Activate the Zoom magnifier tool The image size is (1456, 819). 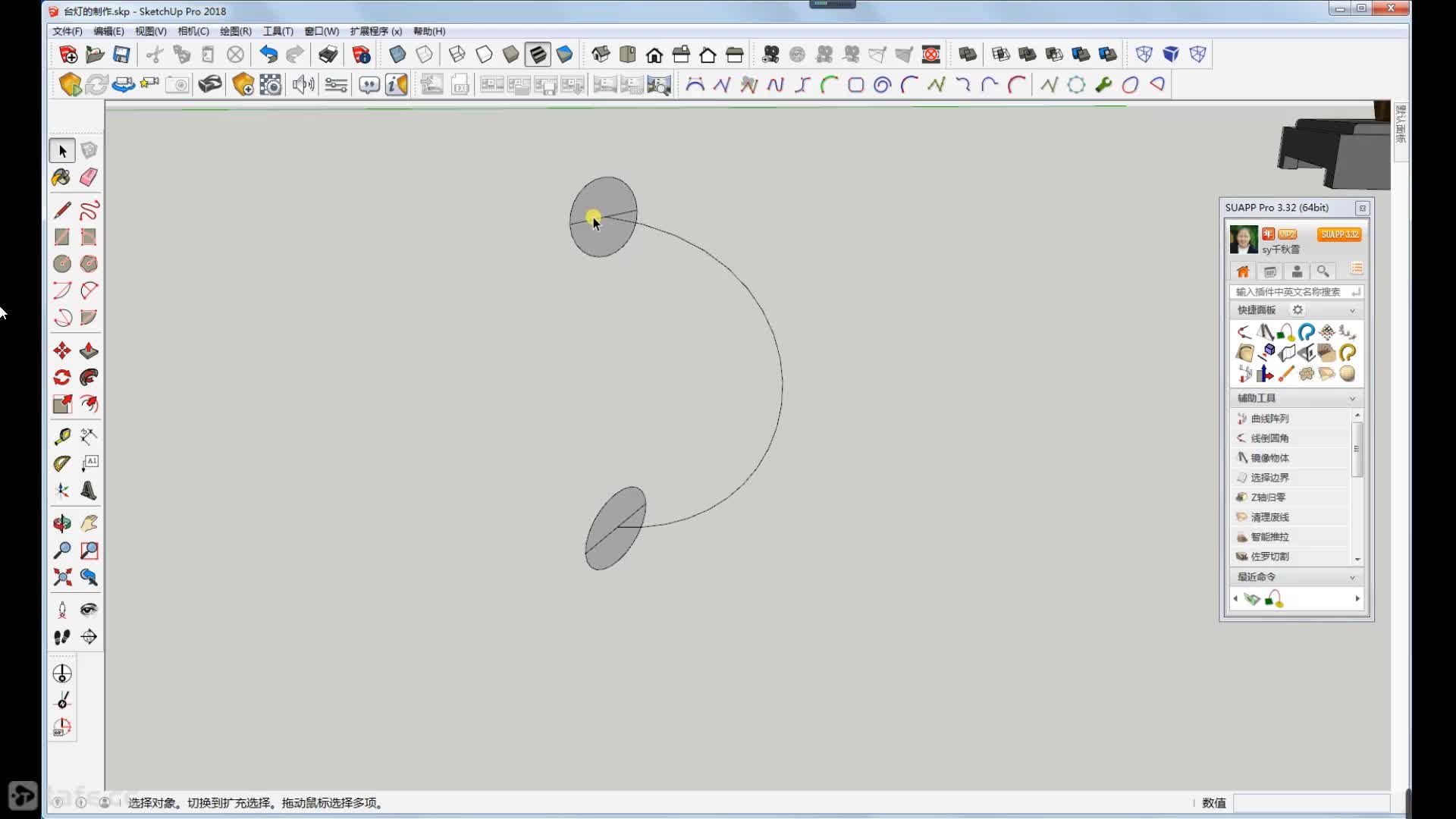point(62,551)
